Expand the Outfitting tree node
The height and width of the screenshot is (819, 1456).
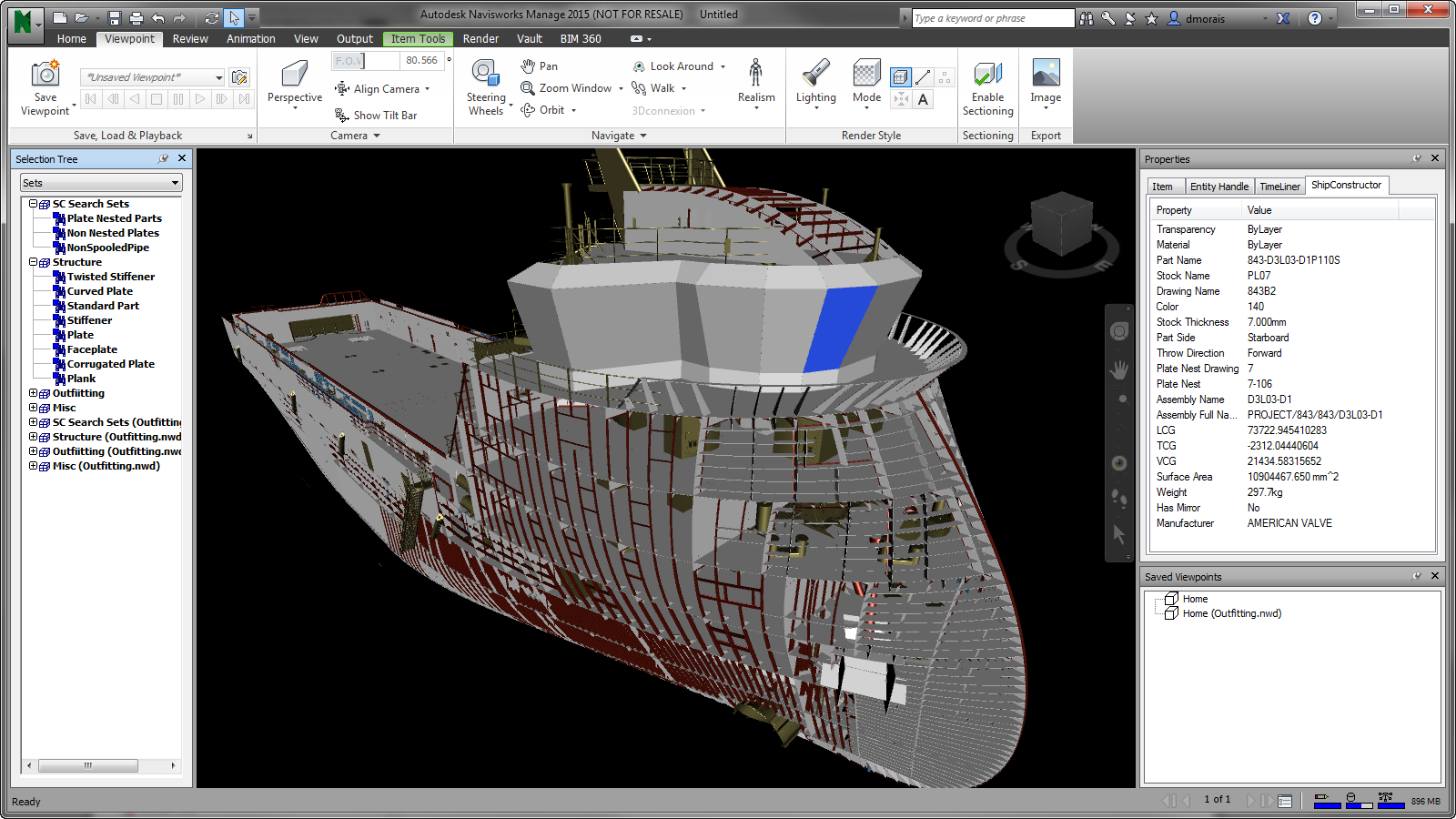click(x=34, y=393)
